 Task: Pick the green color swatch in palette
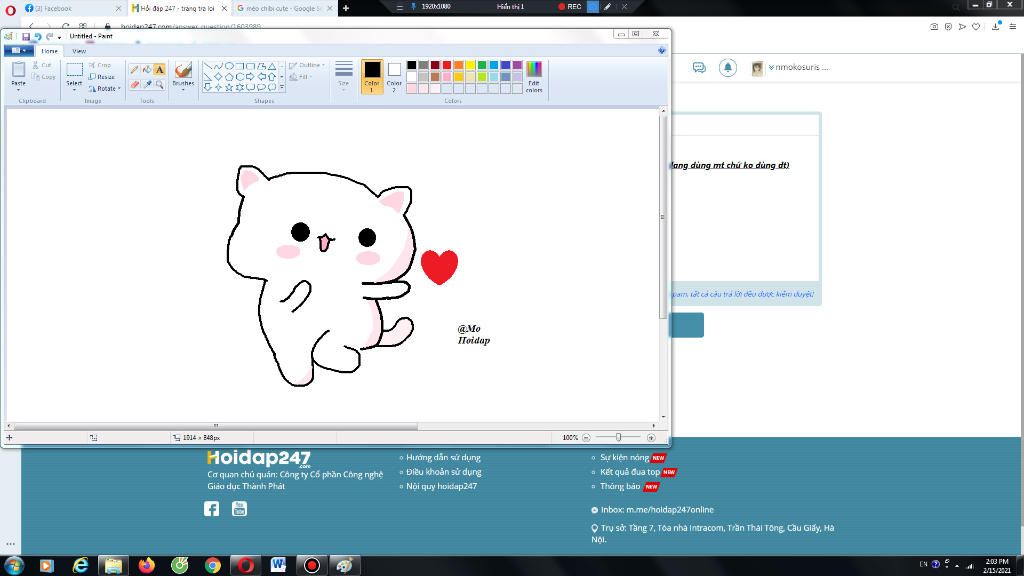(482, 65)
